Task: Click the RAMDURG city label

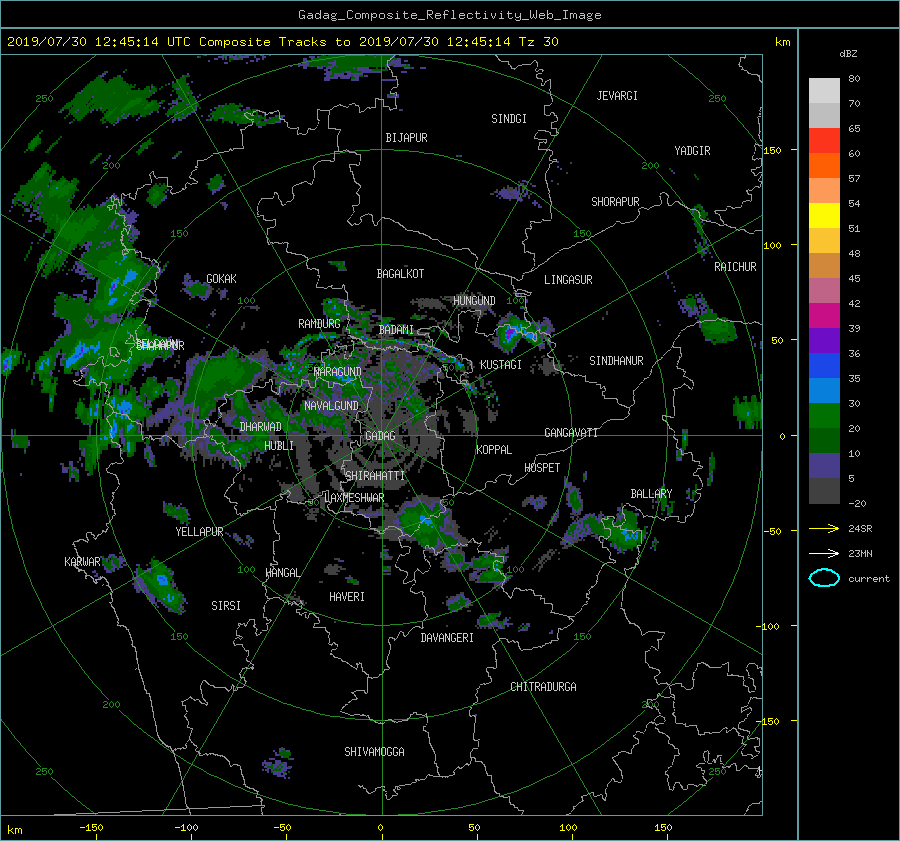Action: 319,324
